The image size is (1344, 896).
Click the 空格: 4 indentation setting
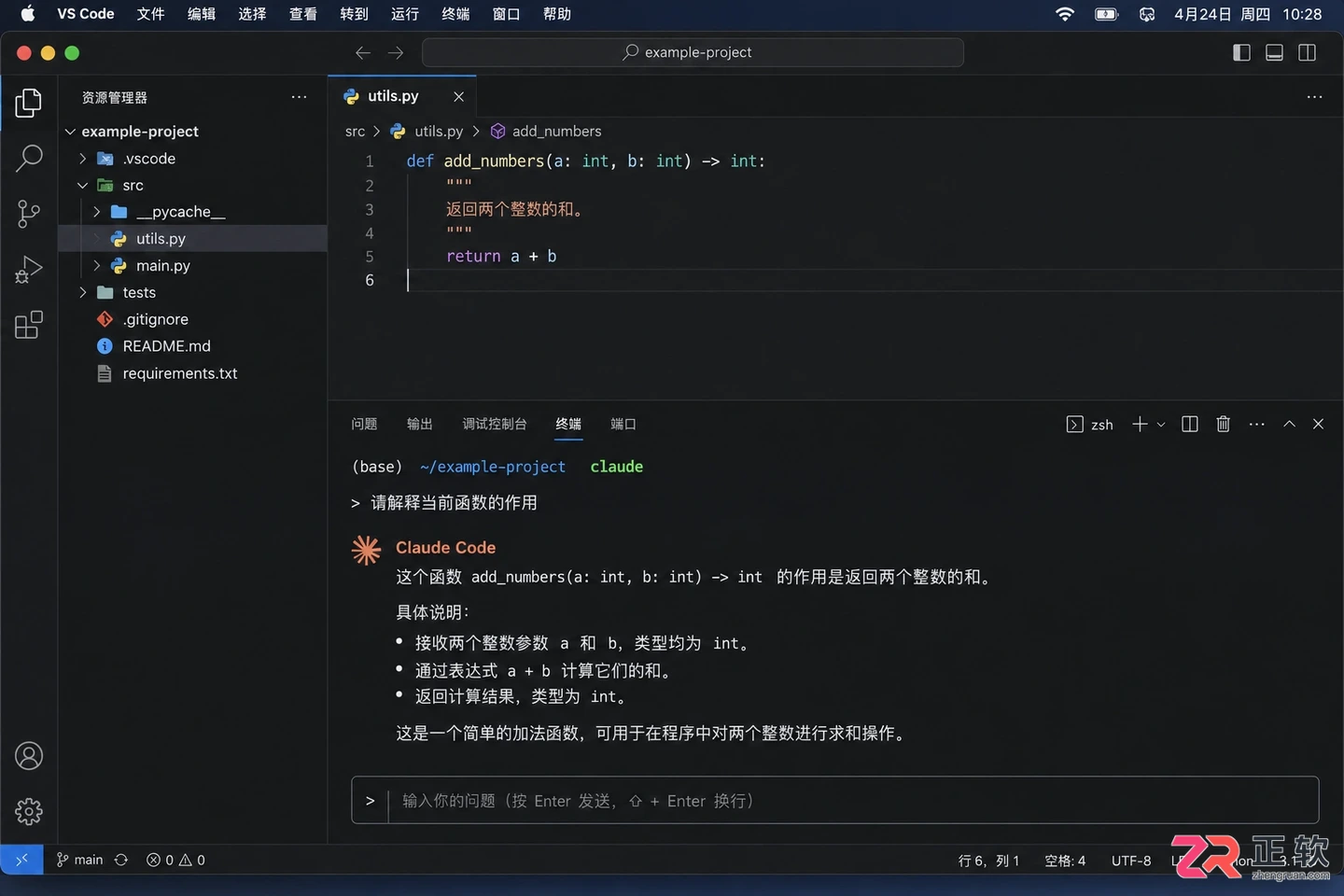(x=1065, y=861)
